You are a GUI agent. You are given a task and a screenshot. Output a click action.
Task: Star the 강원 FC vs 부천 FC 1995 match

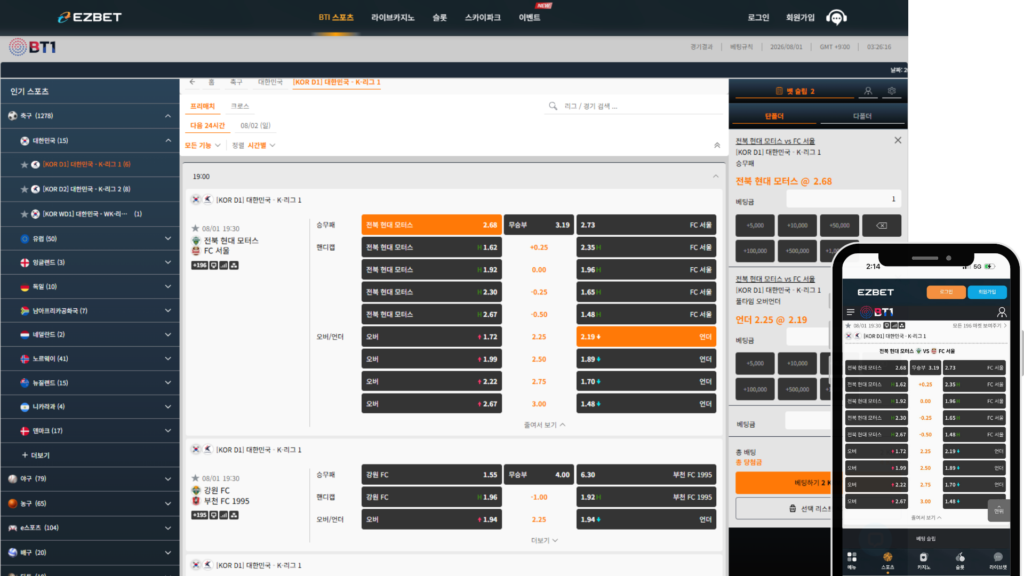(x=195, y=478)
